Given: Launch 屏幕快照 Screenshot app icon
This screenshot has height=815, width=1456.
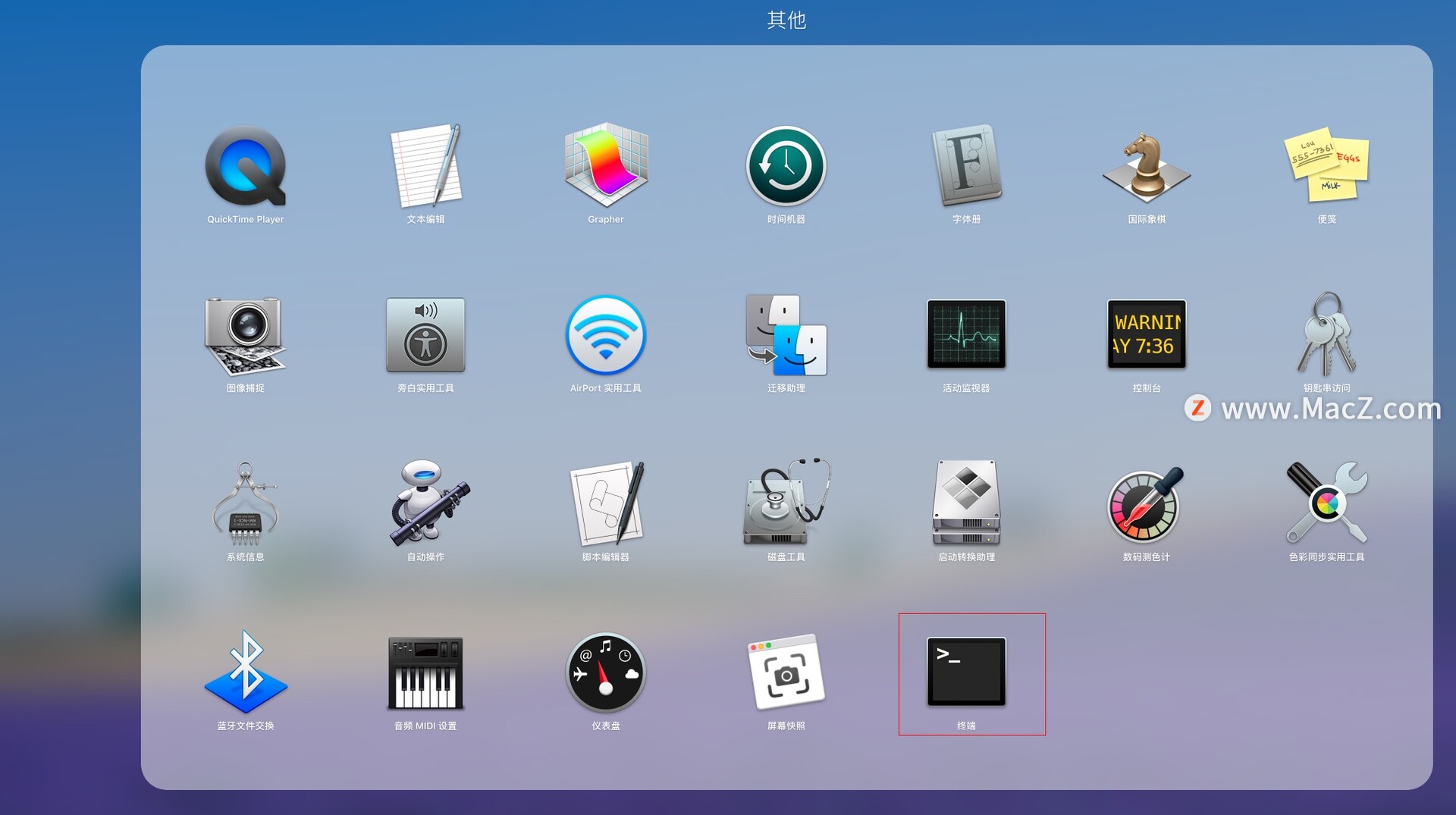Looking at the screenshot, I should coord(786,672).
